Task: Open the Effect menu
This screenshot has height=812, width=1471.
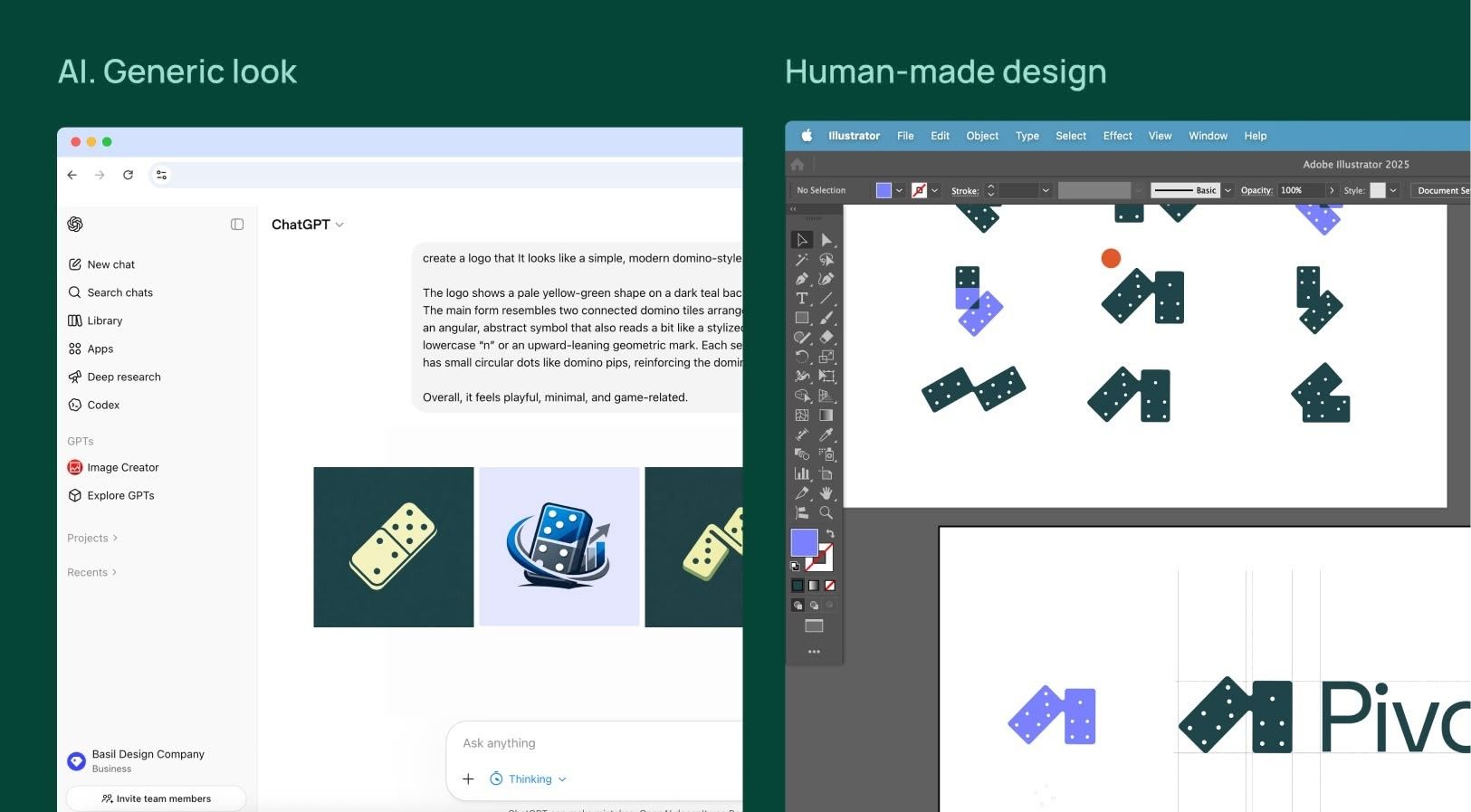Action: click(x=1118, y=136)
